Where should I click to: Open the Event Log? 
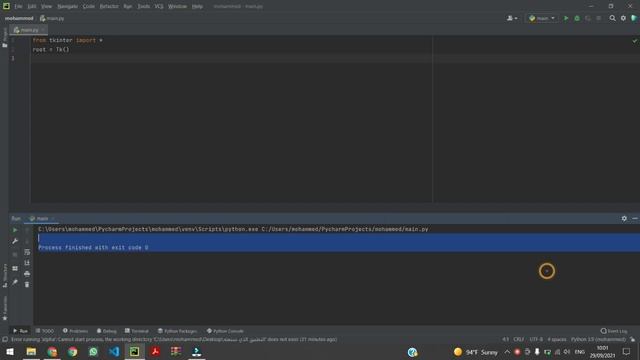[614, 331]
